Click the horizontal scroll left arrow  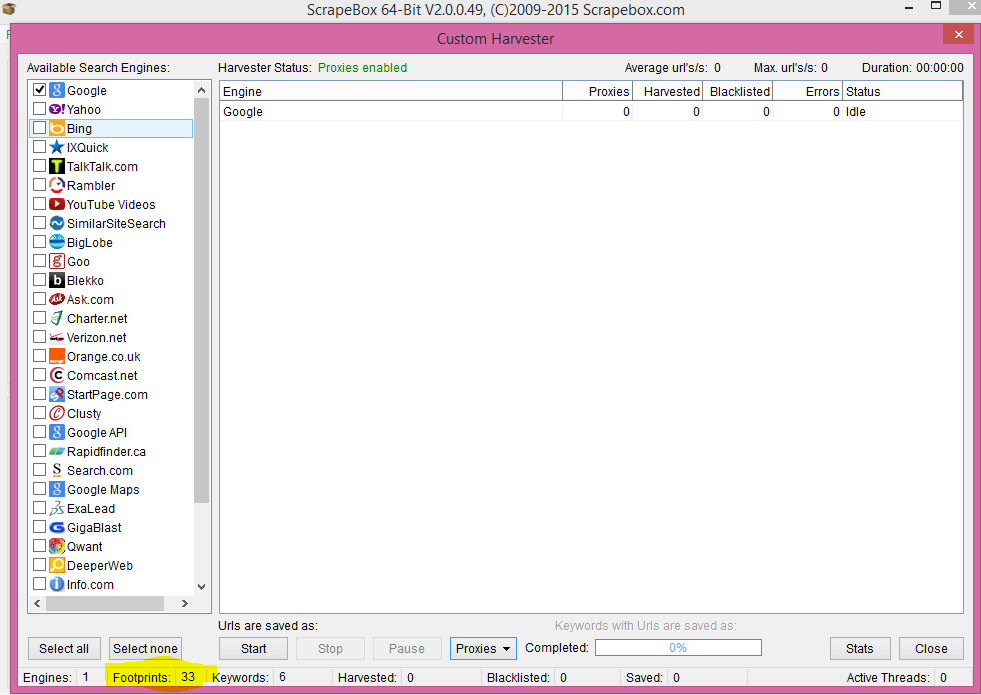37,603
